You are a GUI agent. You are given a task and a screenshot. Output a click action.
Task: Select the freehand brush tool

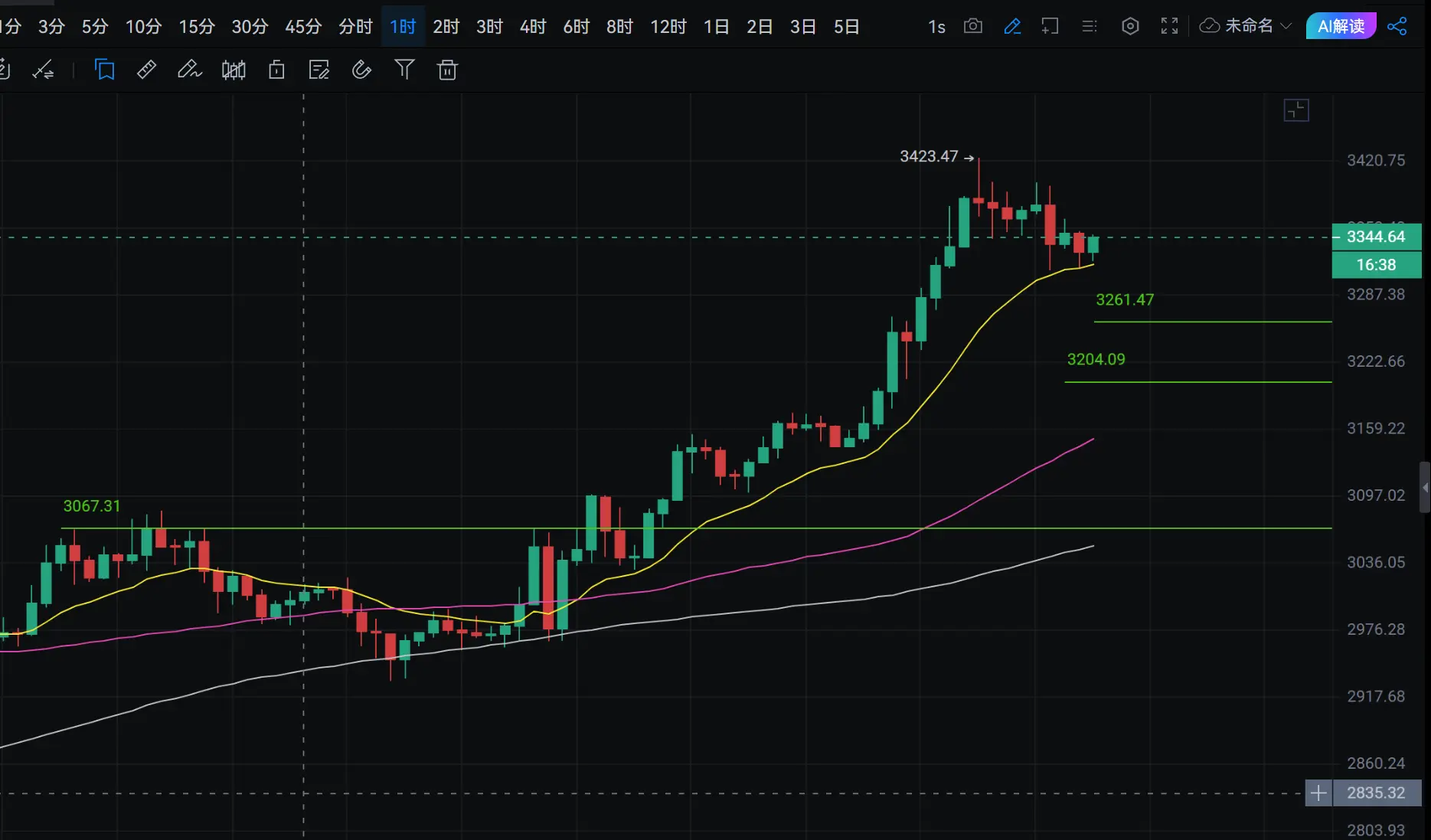189,70
